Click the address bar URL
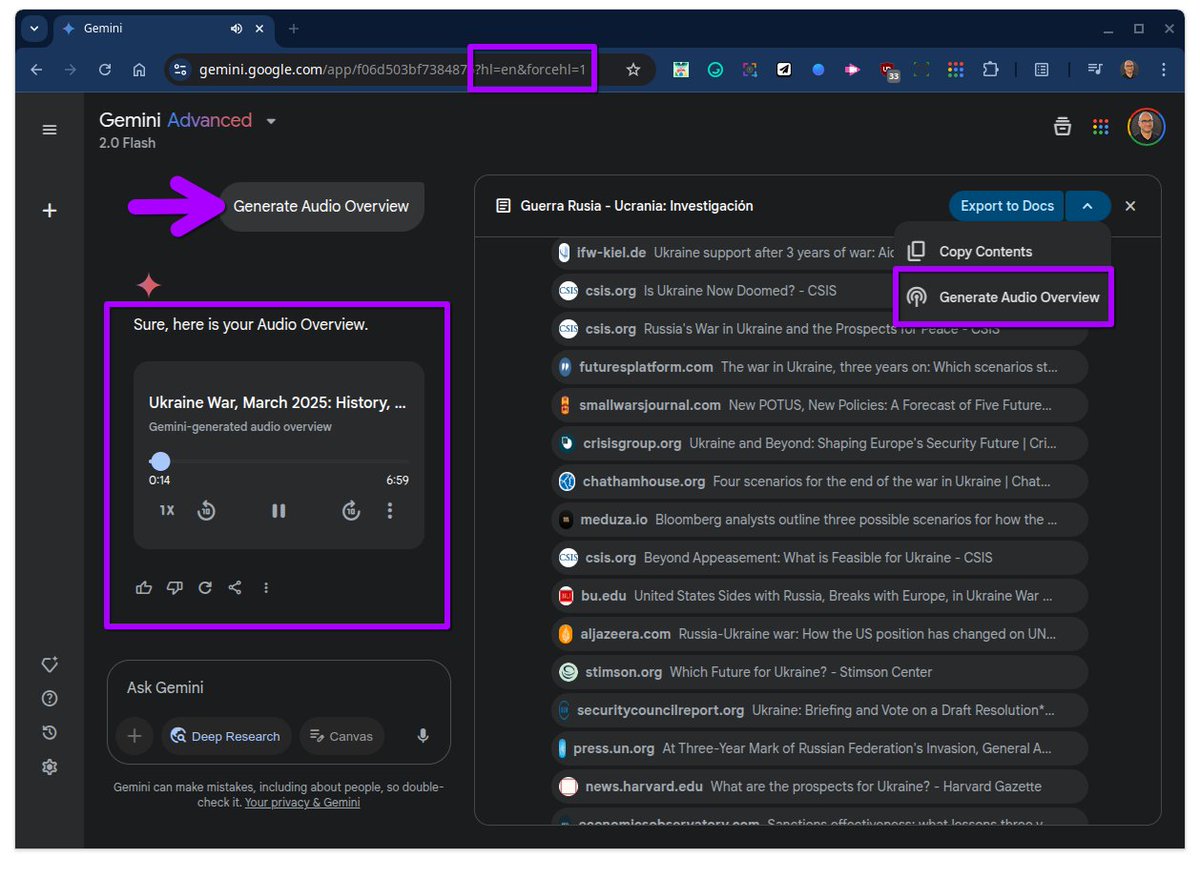 [x=392, y=70]
